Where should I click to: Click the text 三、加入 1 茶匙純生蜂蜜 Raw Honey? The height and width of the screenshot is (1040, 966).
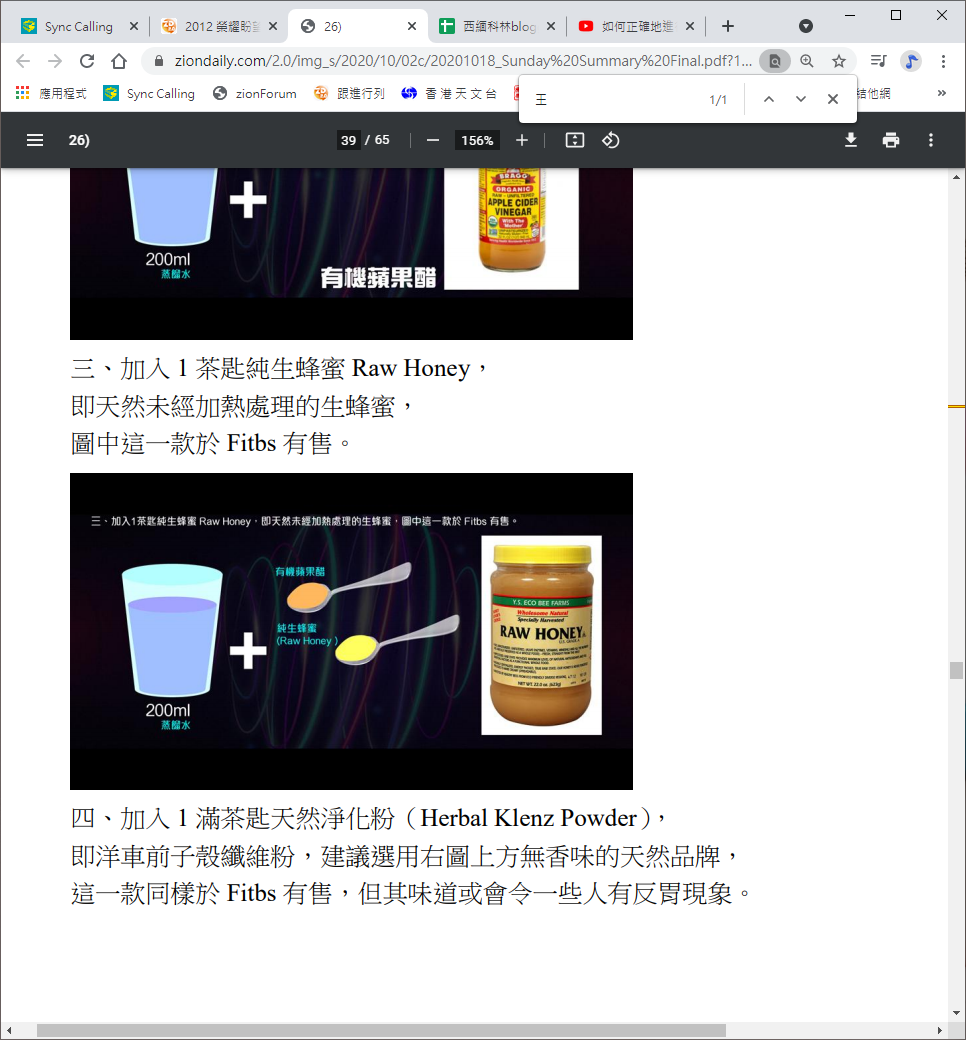click(x=271, y=368)
